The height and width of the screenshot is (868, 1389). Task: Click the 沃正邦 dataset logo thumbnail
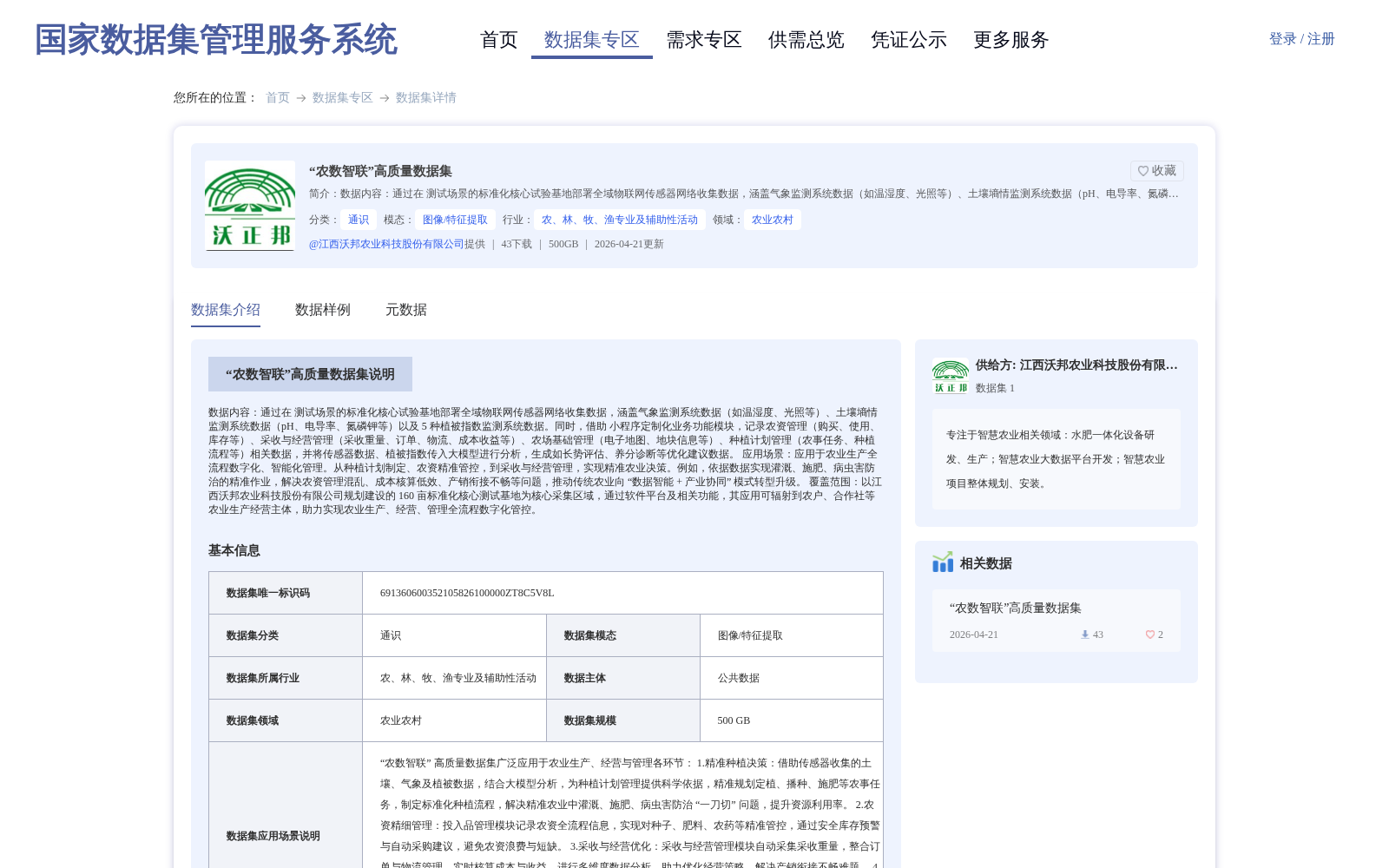(250, 206)
